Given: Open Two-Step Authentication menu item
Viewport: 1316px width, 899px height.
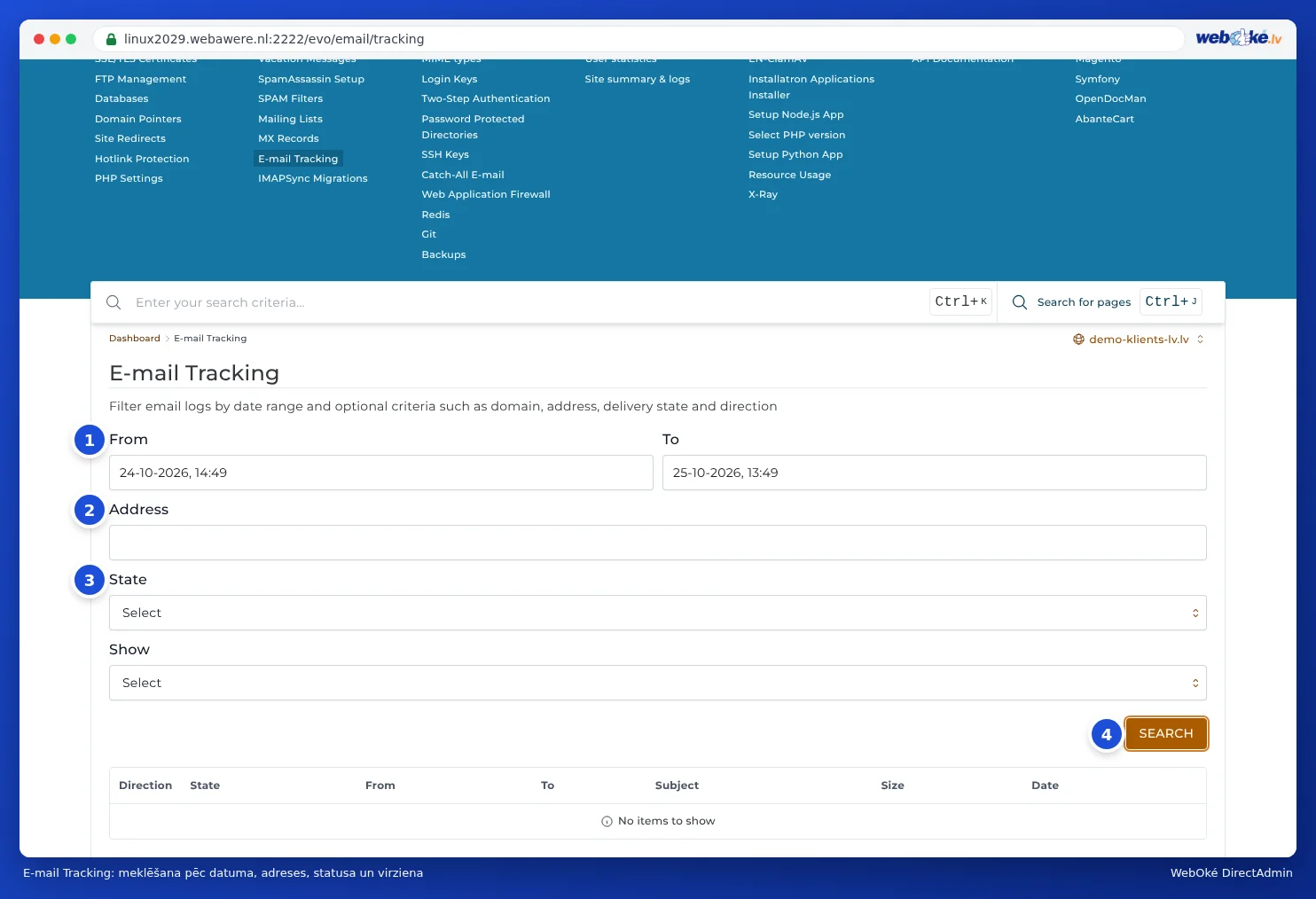Looking at the screenshot, I should coord(486,98).
